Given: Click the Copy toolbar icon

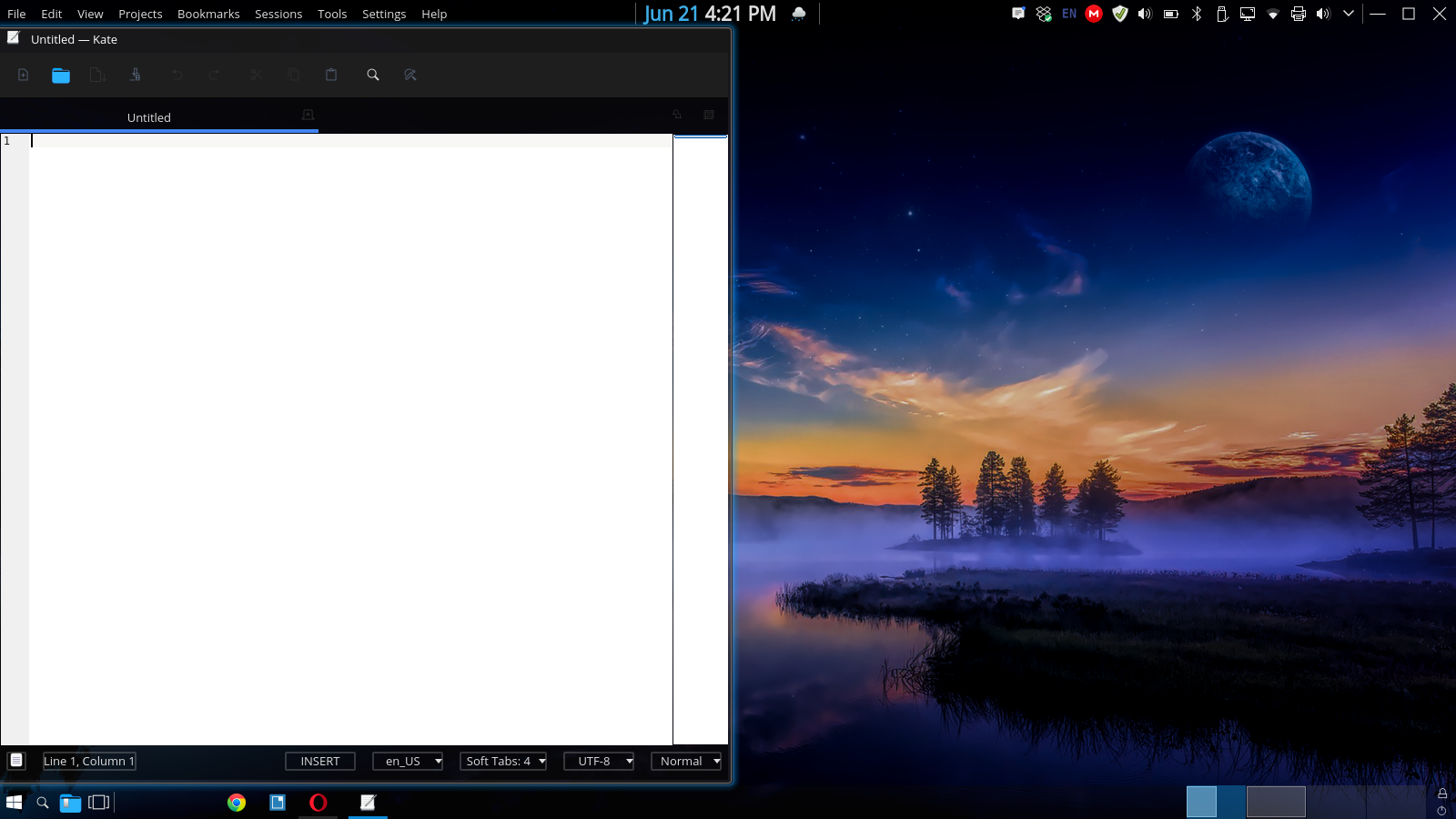Looking at the screenshot, I should [x=294, y=75].
